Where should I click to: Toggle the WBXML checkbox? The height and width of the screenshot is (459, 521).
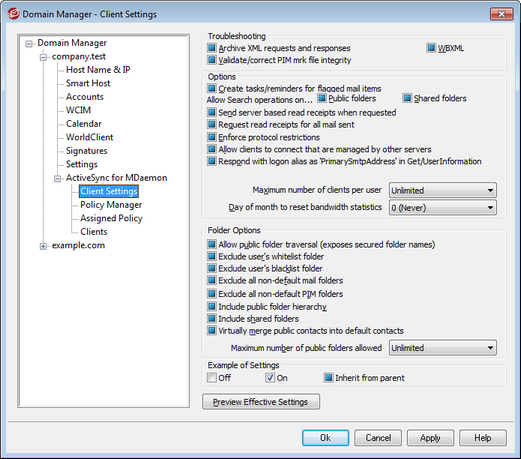[x=431, y=48]
